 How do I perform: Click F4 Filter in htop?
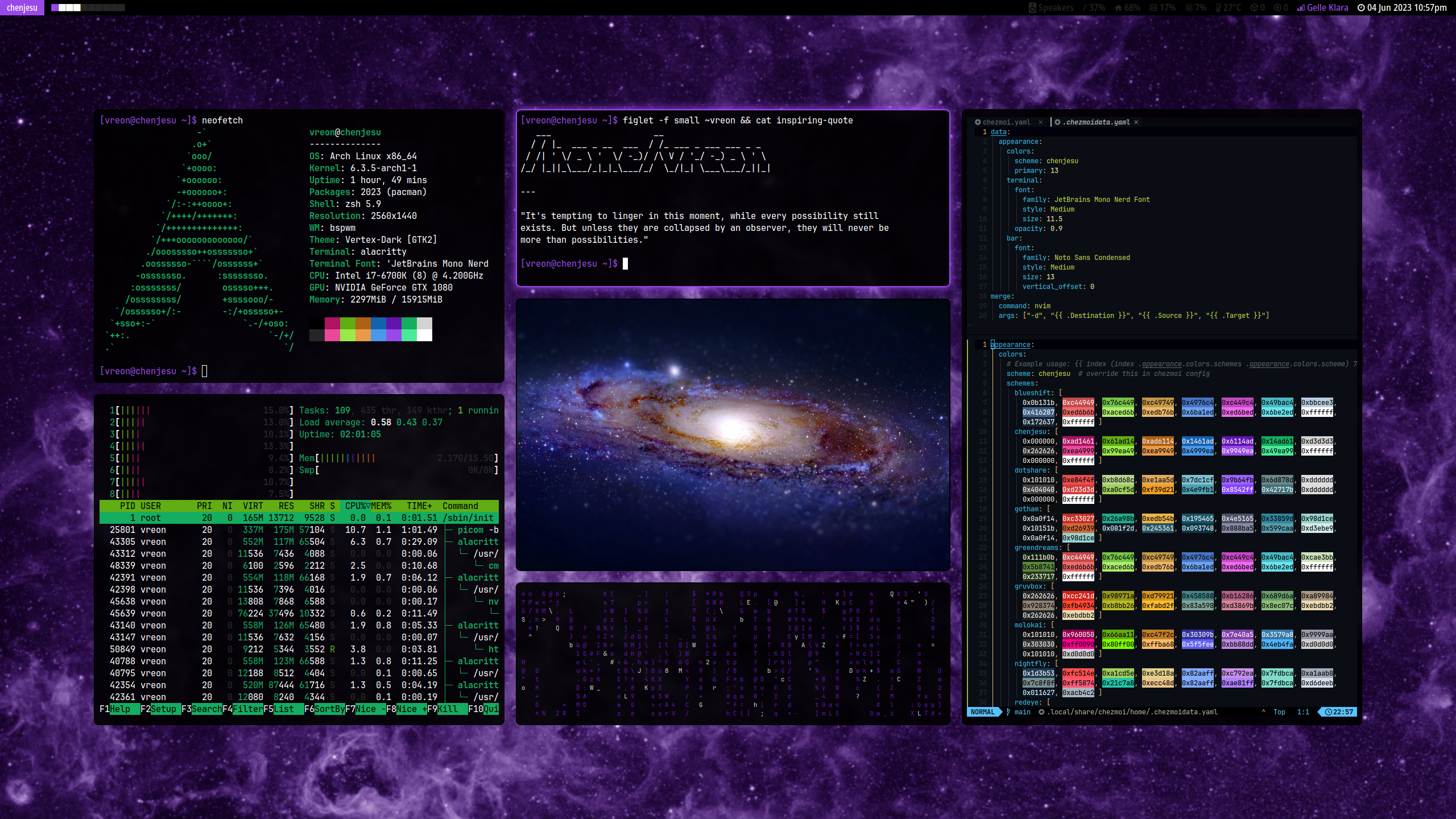pos(243,709)
